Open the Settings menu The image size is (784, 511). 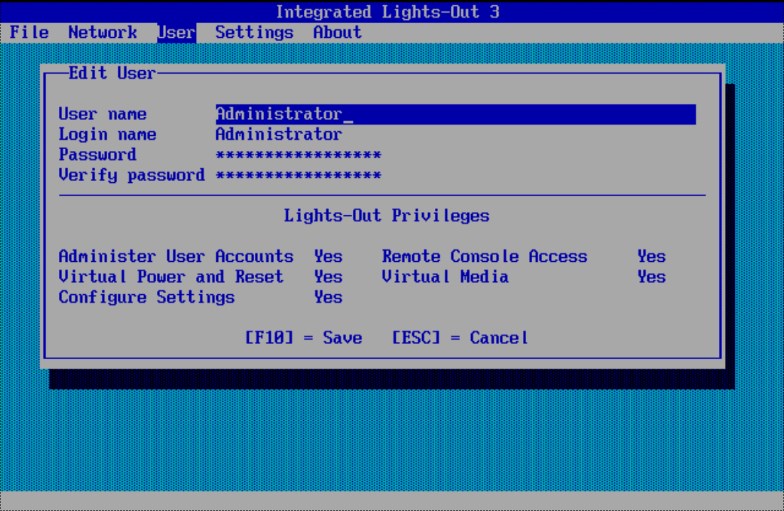click(254, 33)
